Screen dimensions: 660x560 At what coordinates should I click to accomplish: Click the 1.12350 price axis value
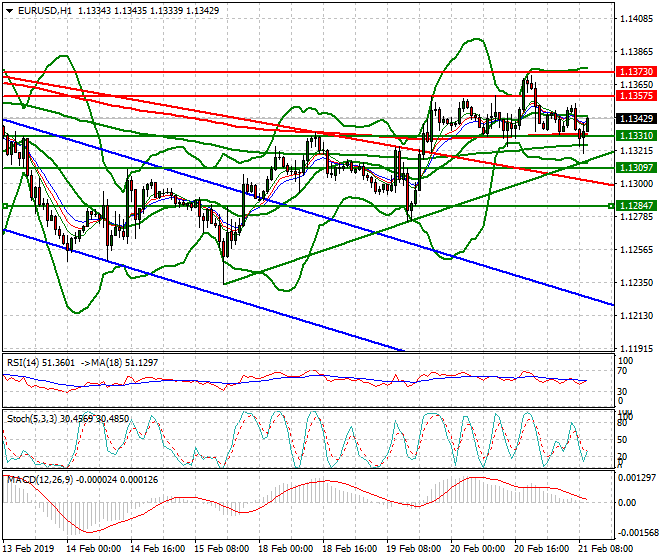pos(636,283)
